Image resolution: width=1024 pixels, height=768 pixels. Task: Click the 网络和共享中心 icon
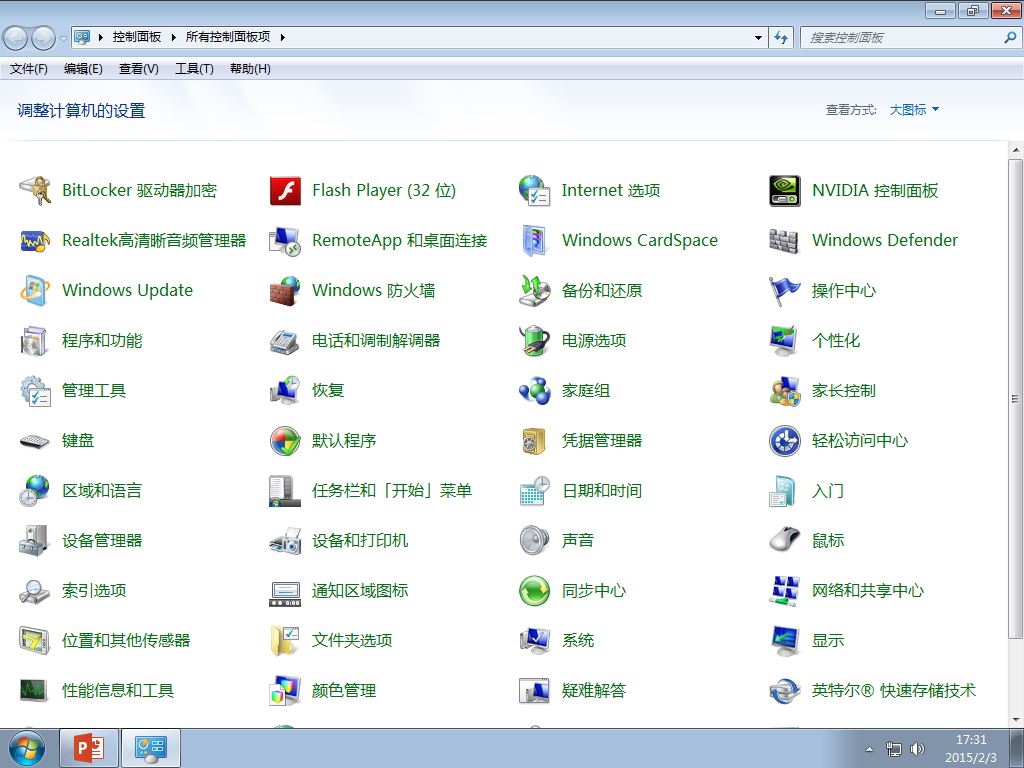point(784,591)
